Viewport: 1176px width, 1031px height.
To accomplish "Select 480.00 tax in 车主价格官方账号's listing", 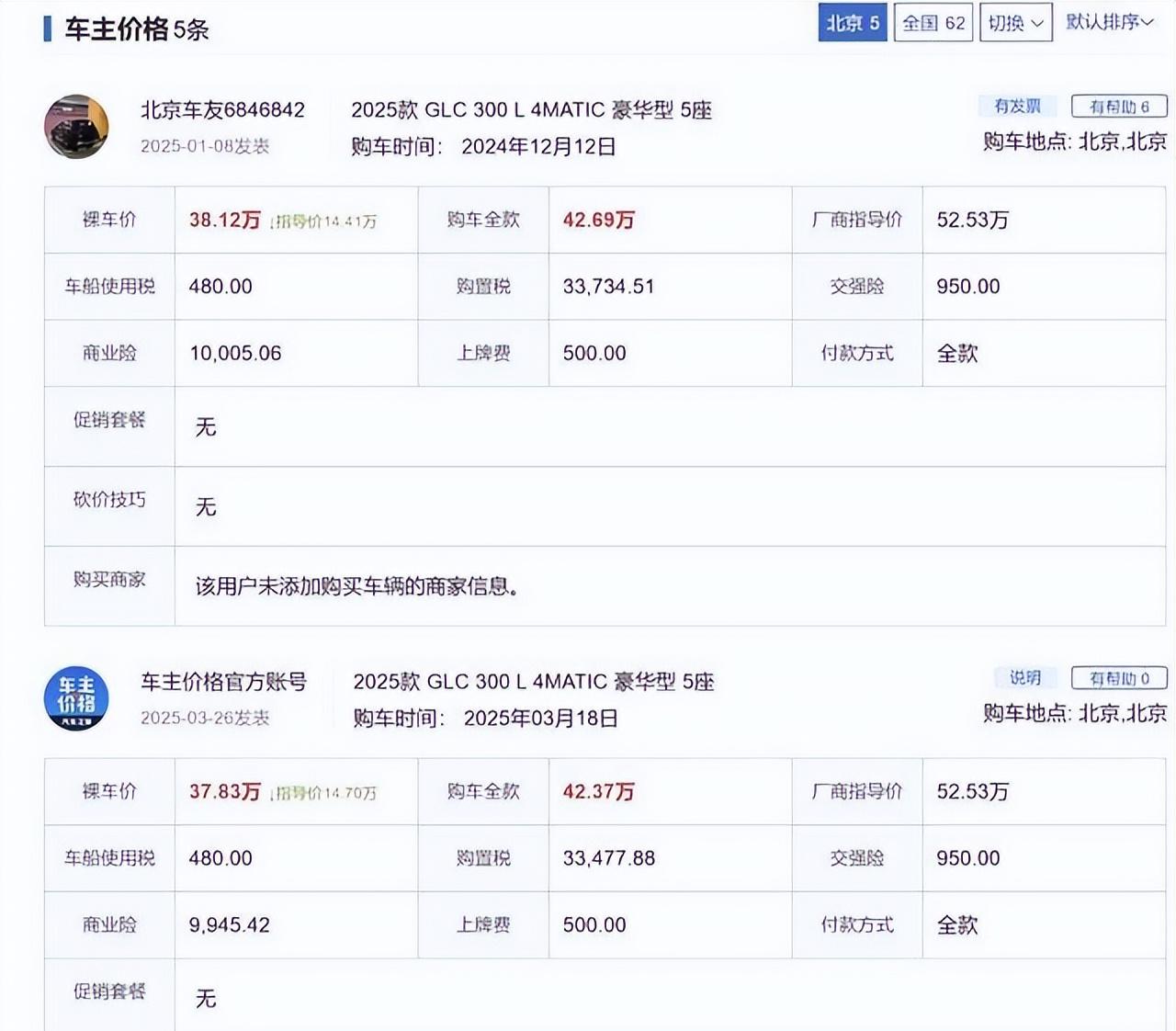I will pos(220,858).
